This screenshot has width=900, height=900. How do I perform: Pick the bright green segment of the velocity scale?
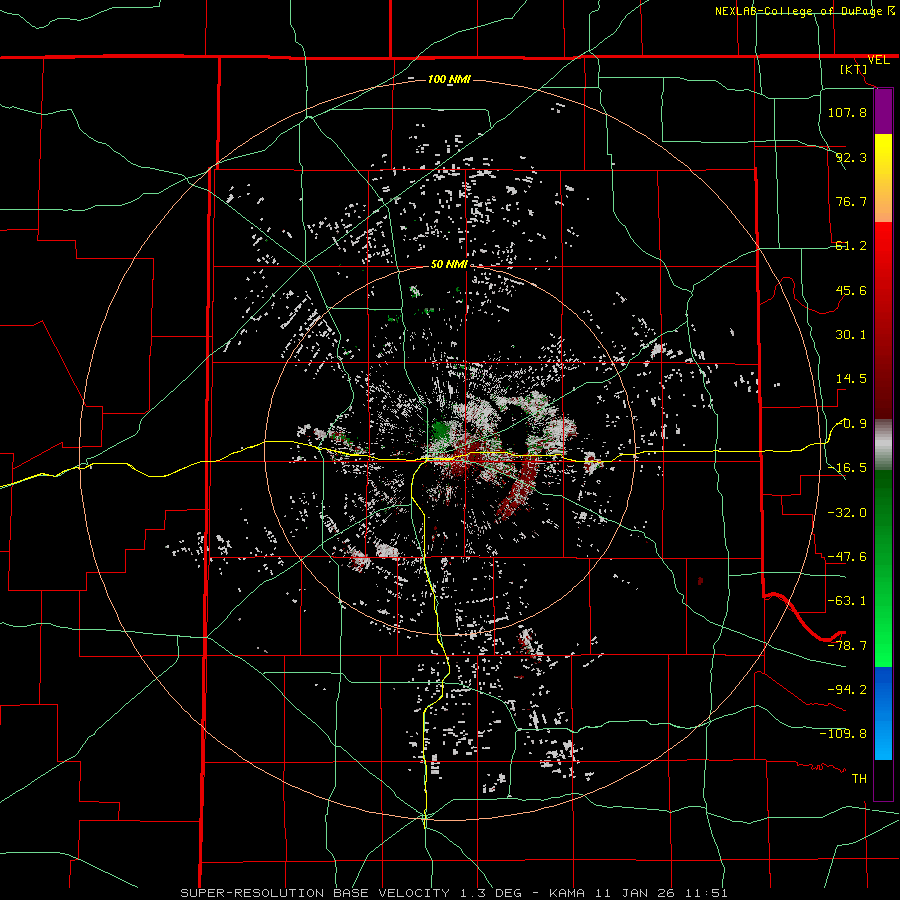(x=883, y=626)
